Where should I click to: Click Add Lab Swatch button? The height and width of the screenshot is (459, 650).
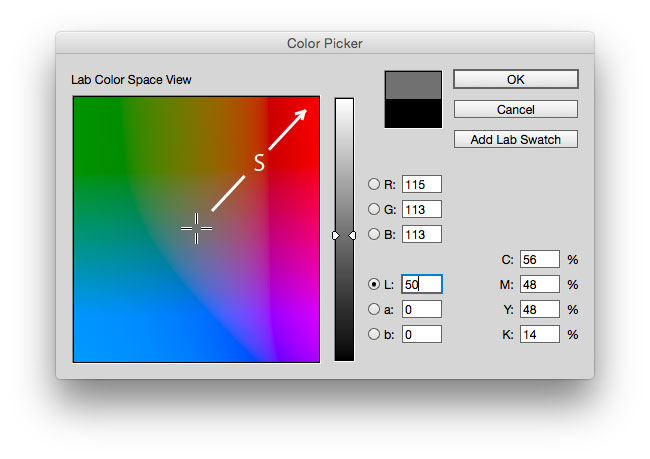click(516, 139)
